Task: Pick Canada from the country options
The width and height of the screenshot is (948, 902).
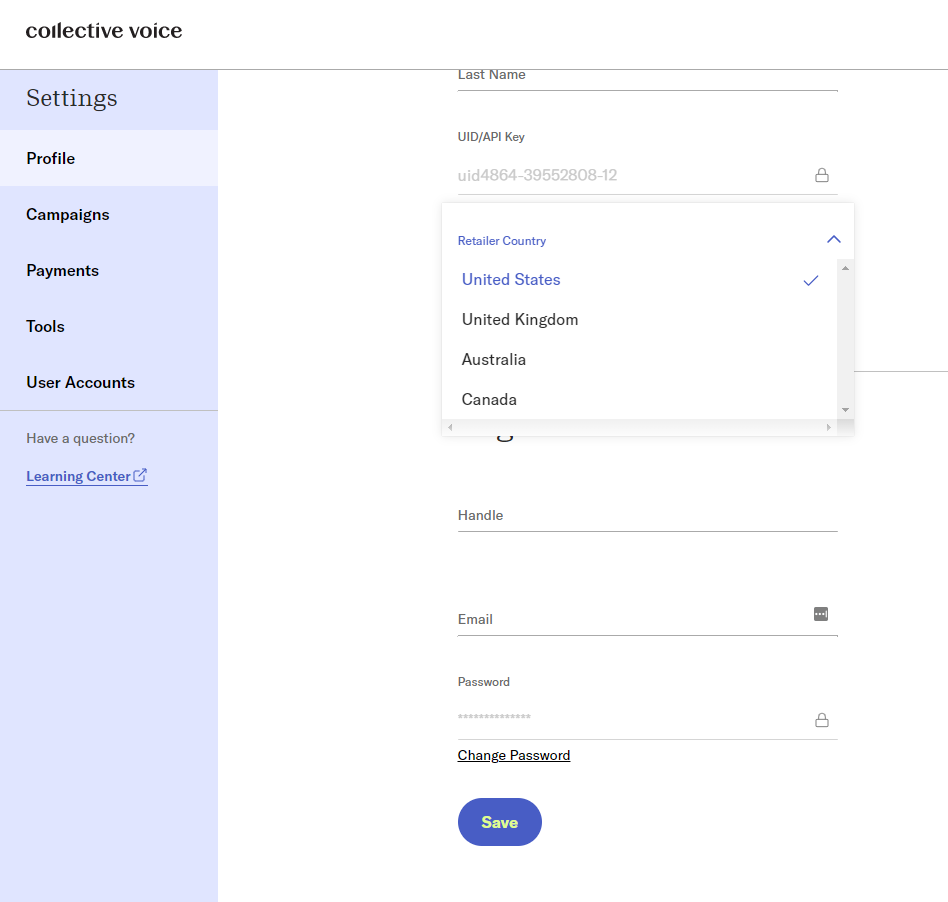Action: click(489, 400)
